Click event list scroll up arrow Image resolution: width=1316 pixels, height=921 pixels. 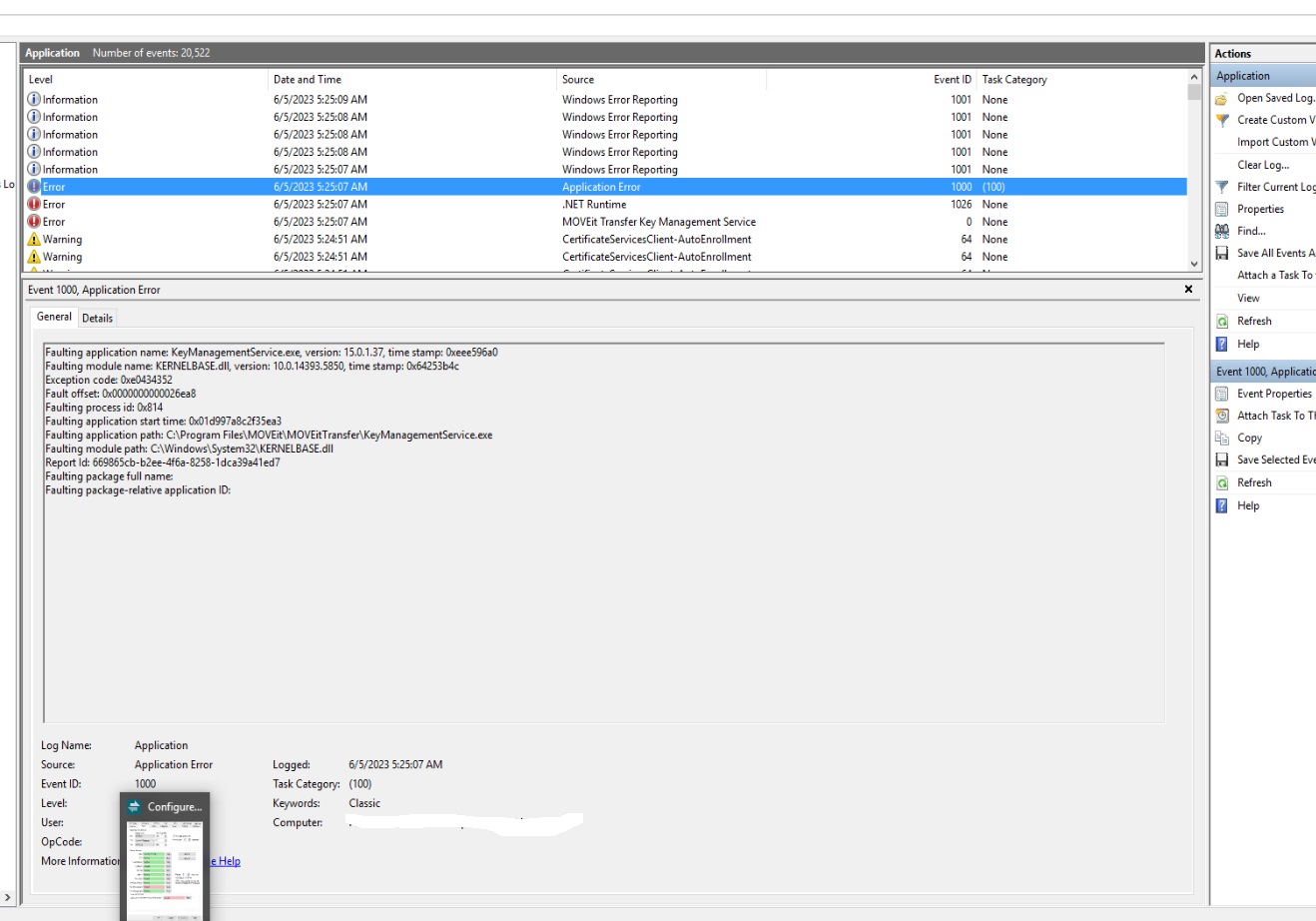[1194, 77]
